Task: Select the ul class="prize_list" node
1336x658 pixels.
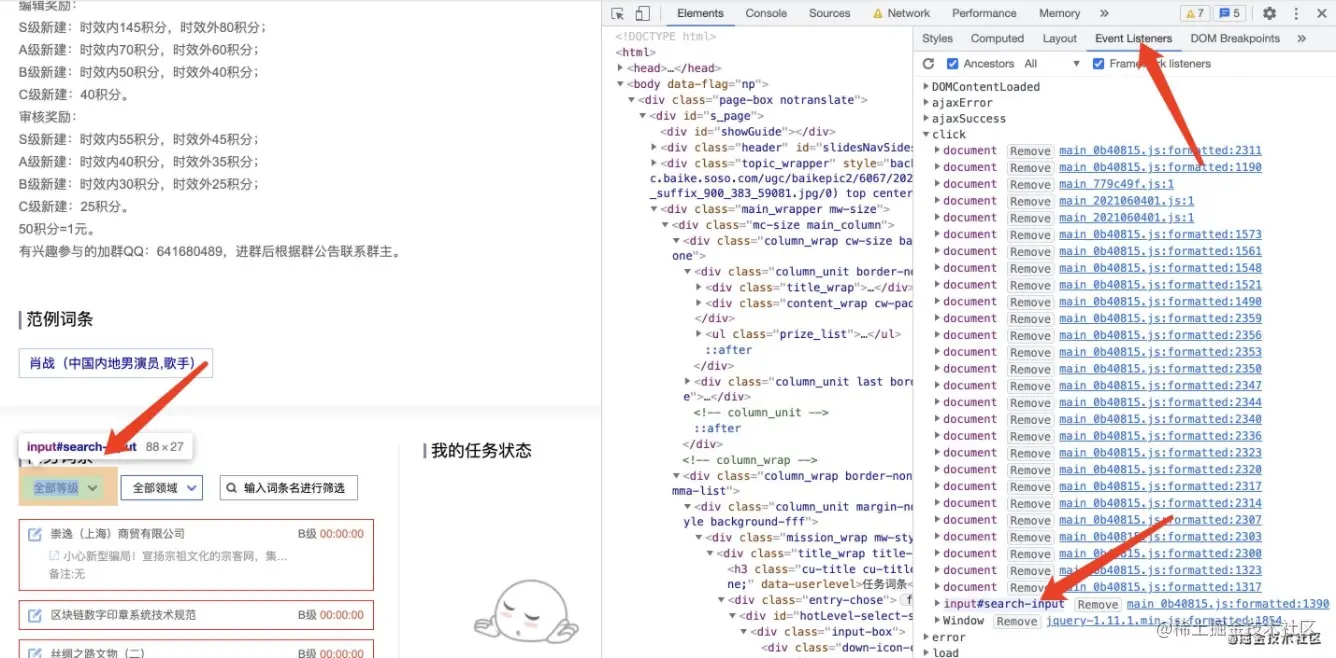Action: click(804, 334)
